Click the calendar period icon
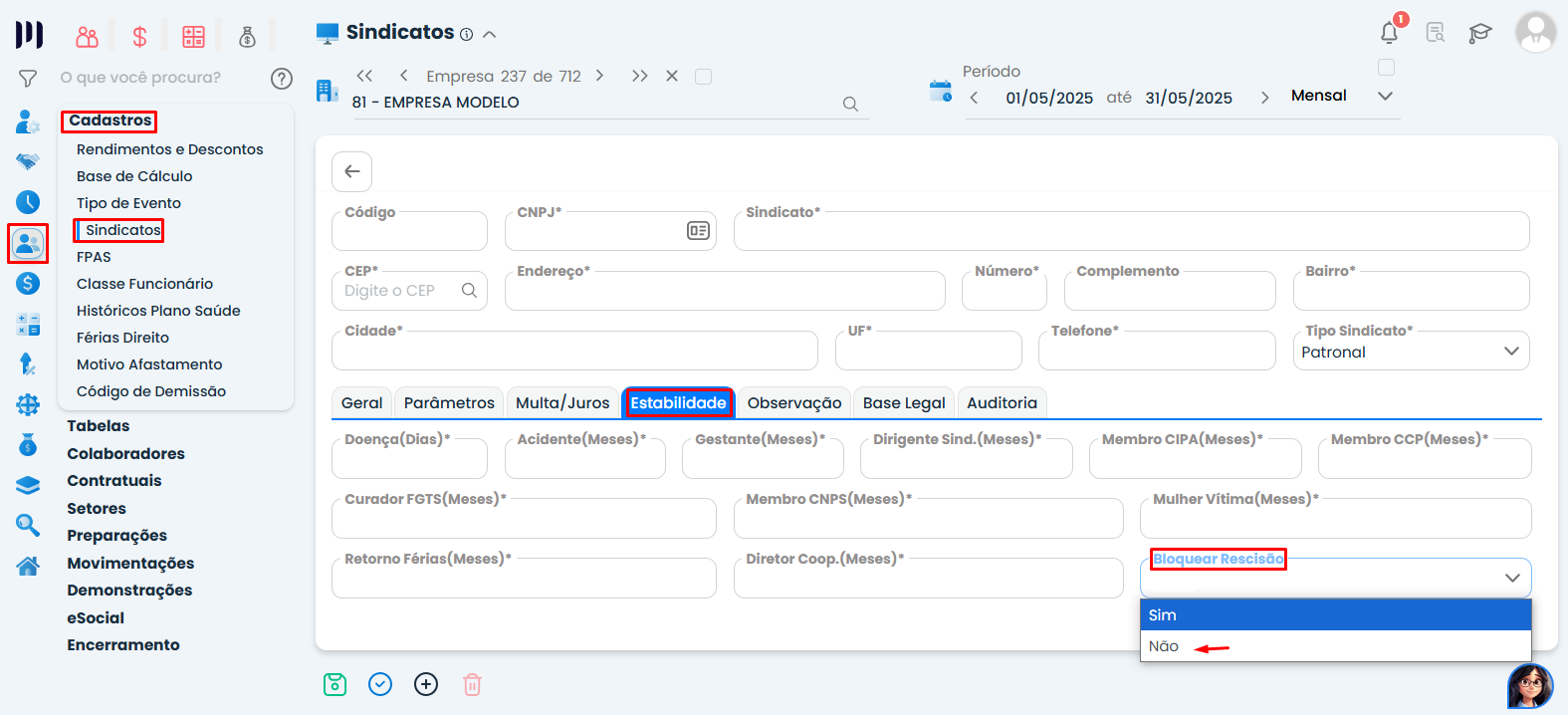Viewport: 1568px width, 715px height. pyautogui.click(x=940, y=92)
